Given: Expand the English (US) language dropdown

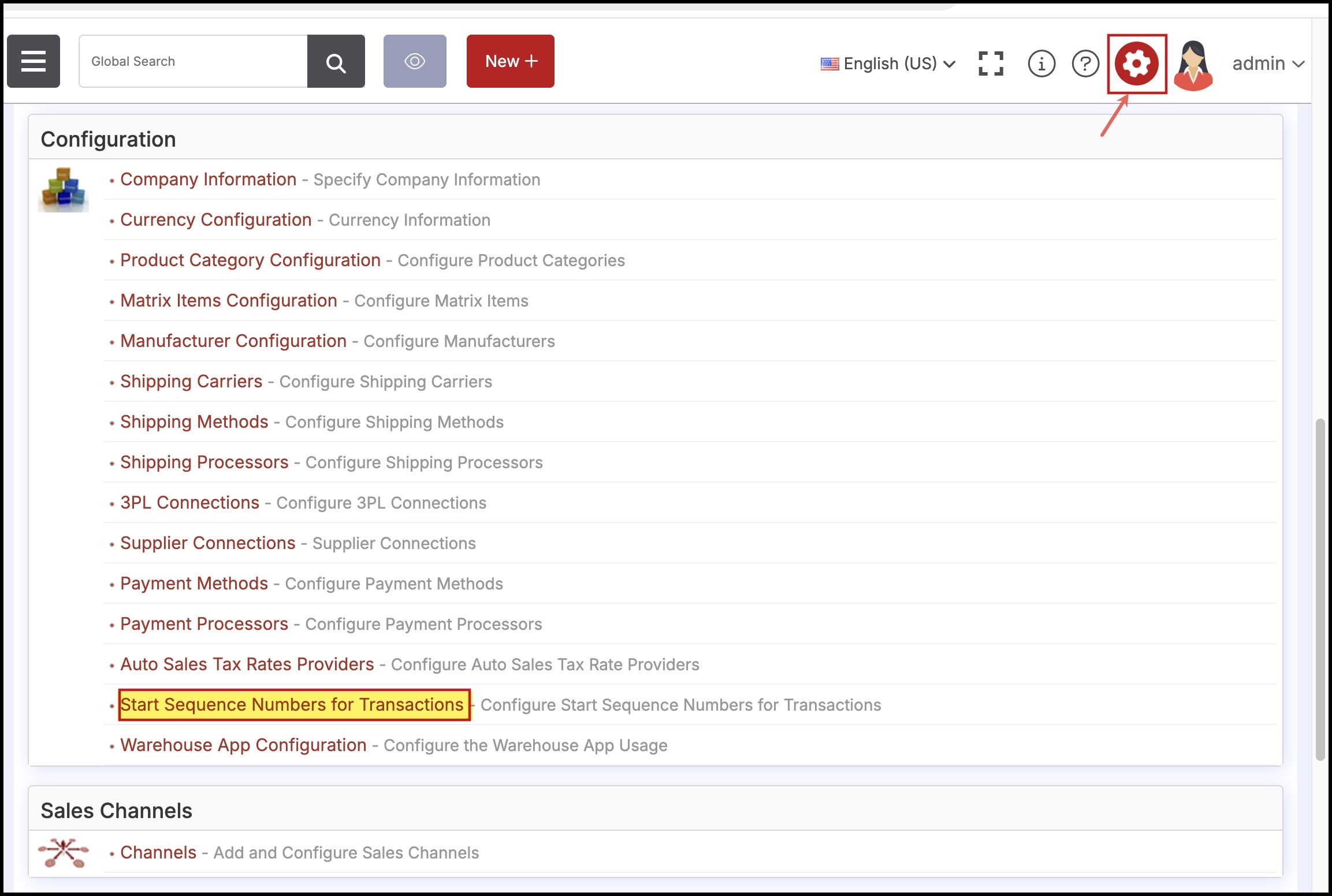Looking at the screenshot, I should coord(888,64).
